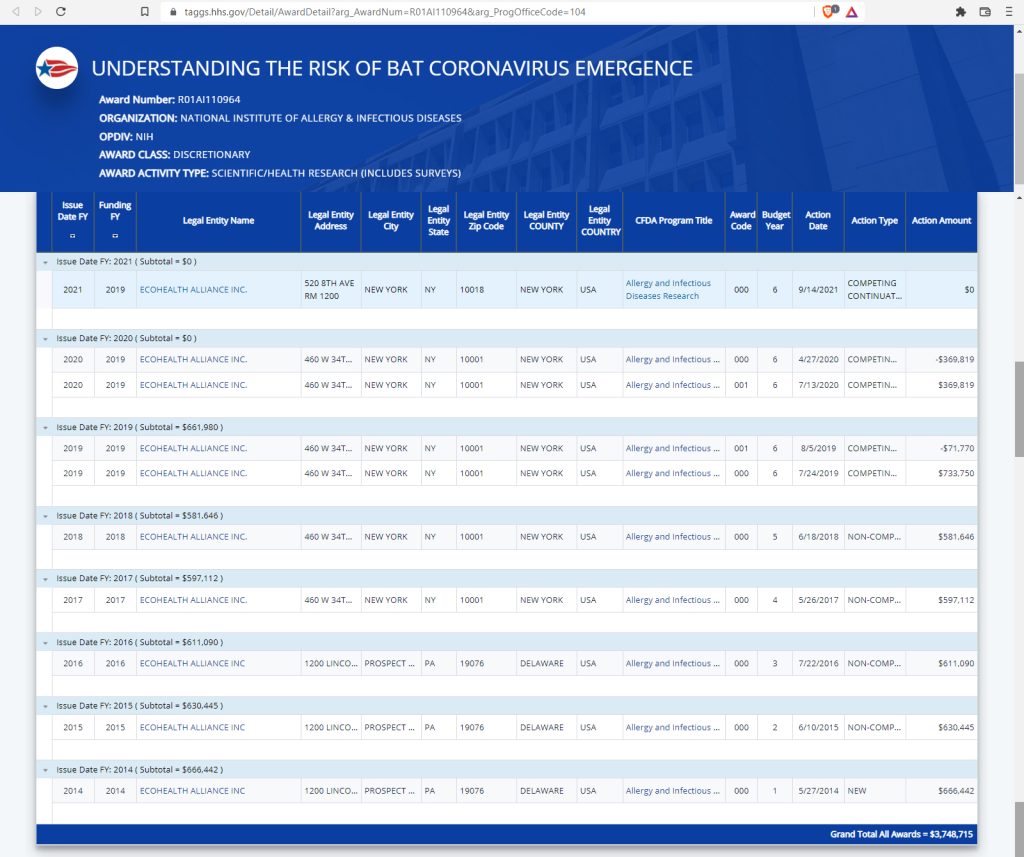Image resolution: width=1024 pixels, height=857 pixels.
Task: Click the small icon under Funding FY header
Action: [x=115, y=236]
